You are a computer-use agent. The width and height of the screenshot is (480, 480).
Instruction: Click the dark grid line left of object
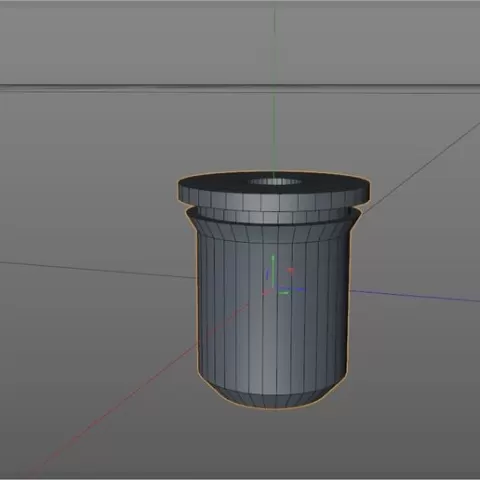(x=98, y=270)
